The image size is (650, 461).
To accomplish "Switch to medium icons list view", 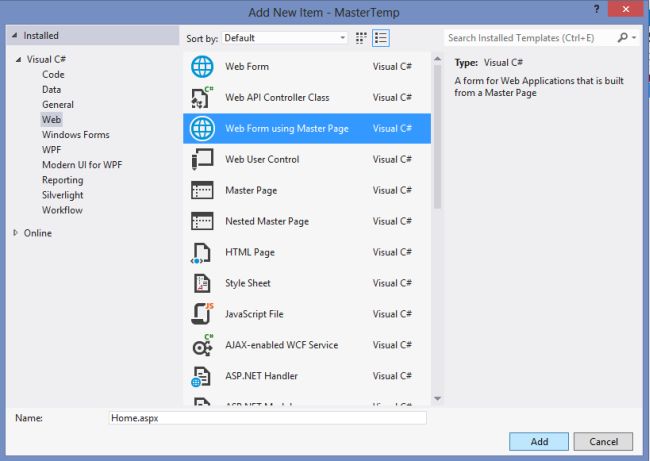I will coord(381,38).
